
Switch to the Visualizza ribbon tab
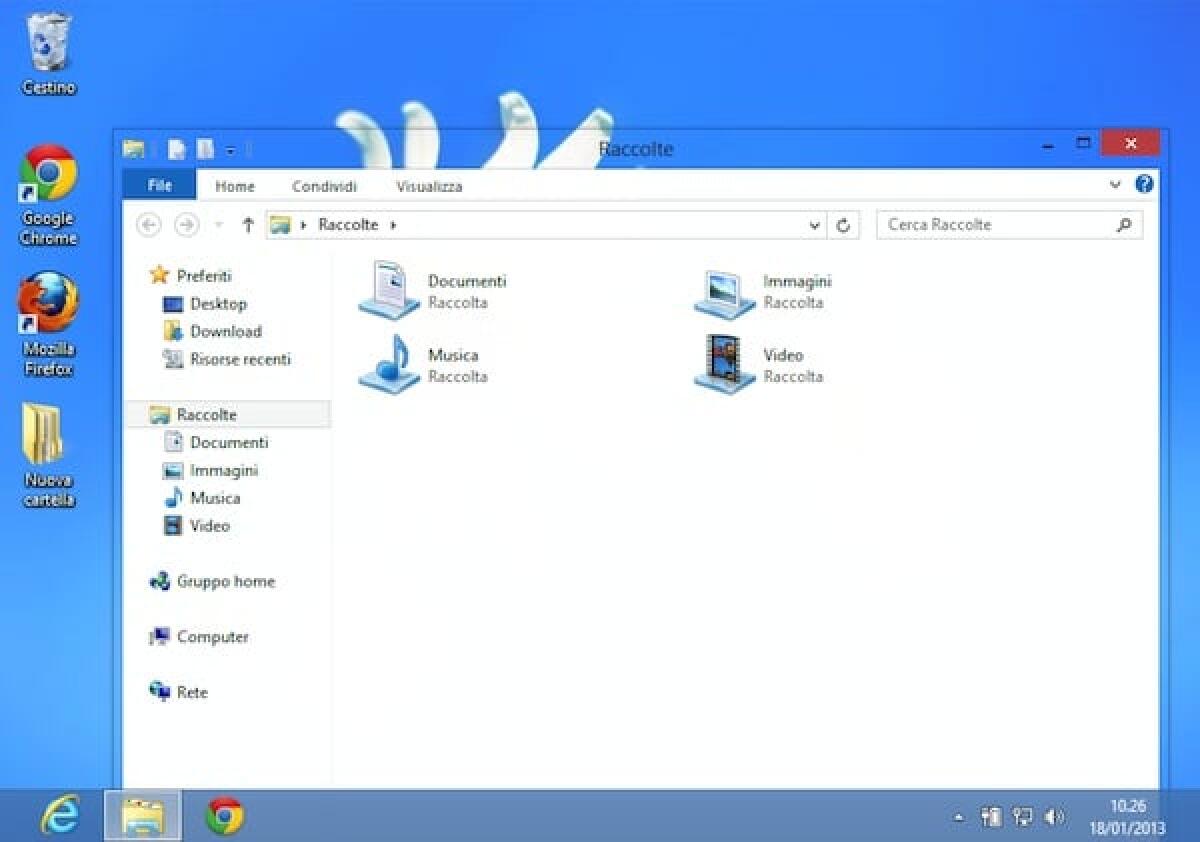[428, 186]
